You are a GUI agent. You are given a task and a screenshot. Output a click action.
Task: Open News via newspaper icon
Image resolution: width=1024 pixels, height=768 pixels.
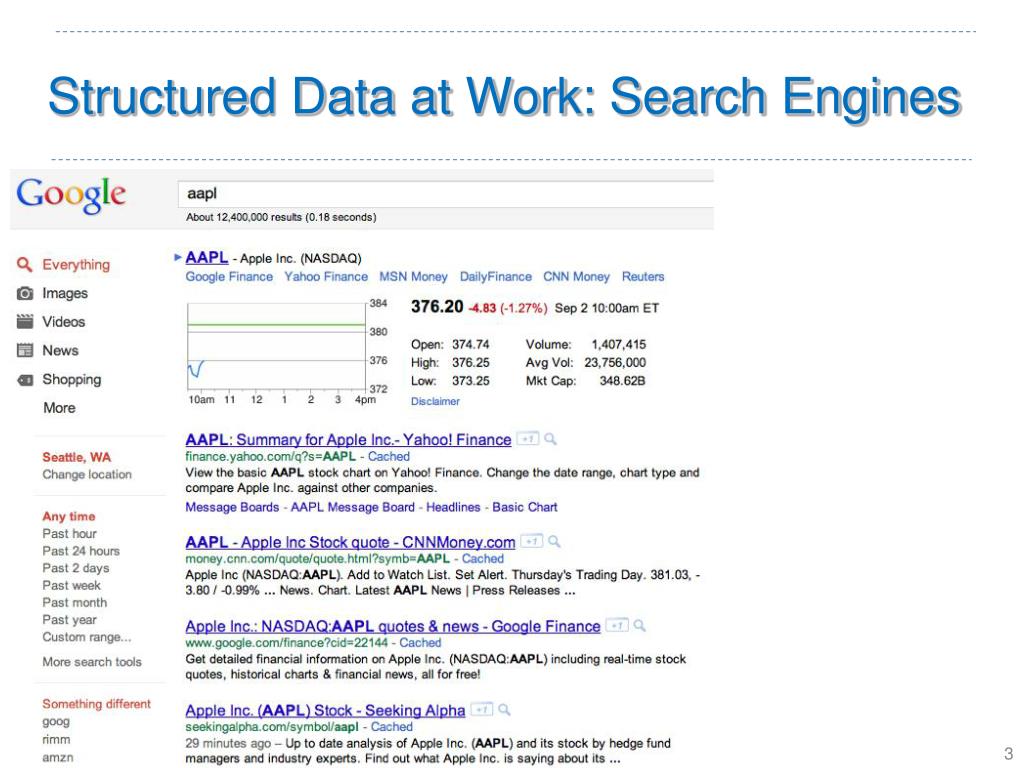click(25, 350)
